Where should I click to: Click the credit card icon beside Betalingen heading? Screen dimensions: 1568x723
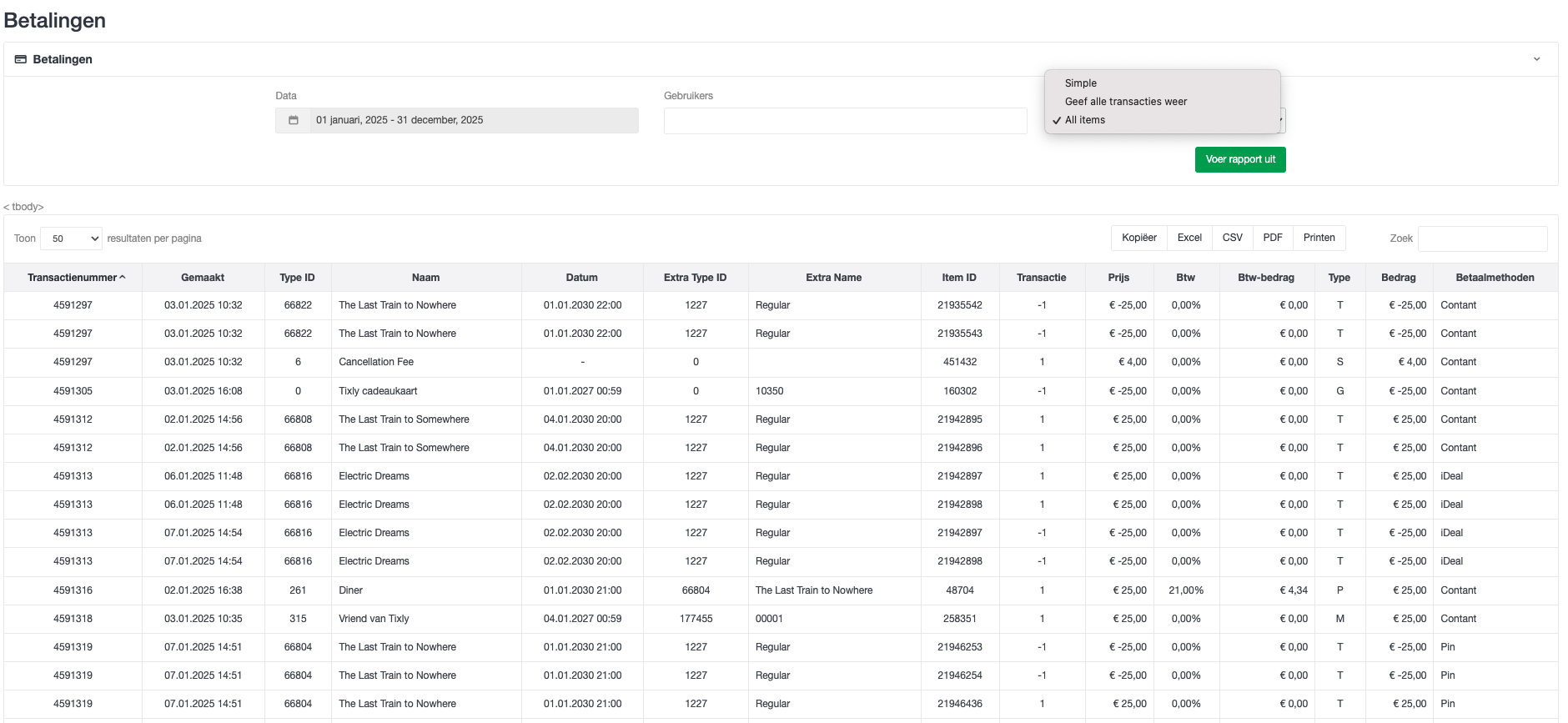(x=21, y=59)
